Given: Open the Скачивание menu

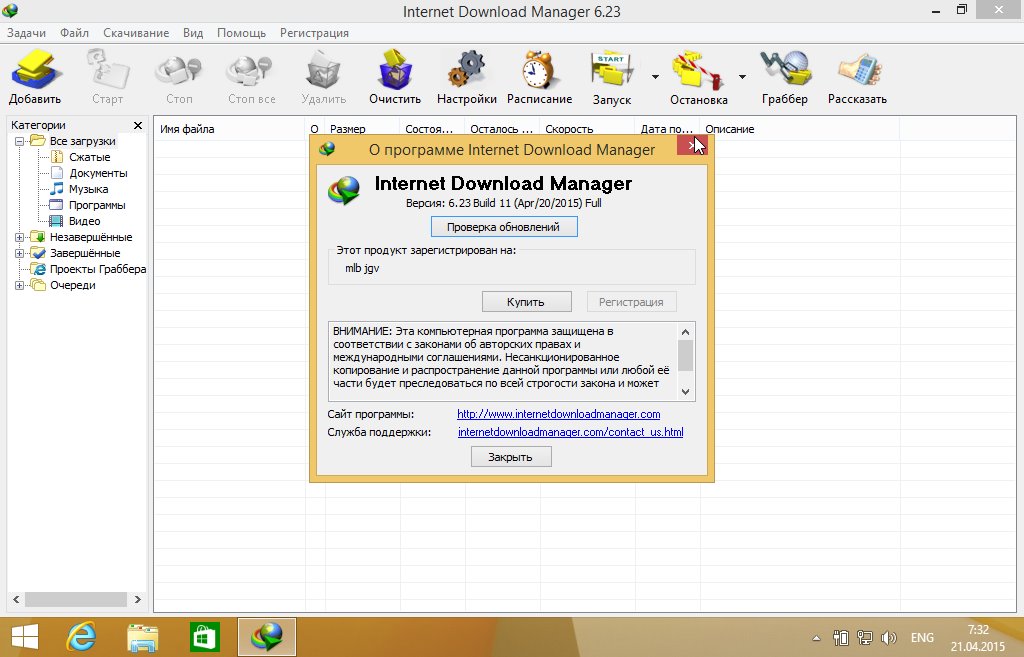Looking at the screenshot, I should (136, 33).
